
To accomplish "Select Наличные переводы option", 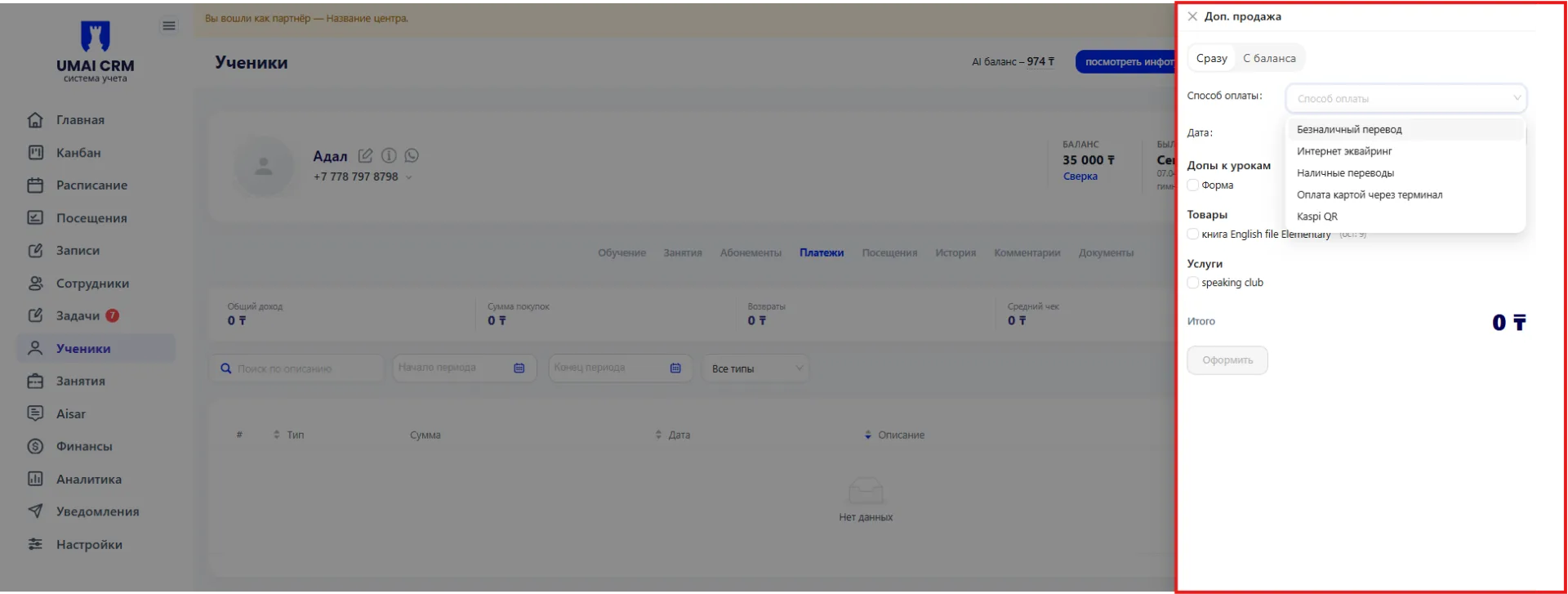I will [x=1405, y=173].
